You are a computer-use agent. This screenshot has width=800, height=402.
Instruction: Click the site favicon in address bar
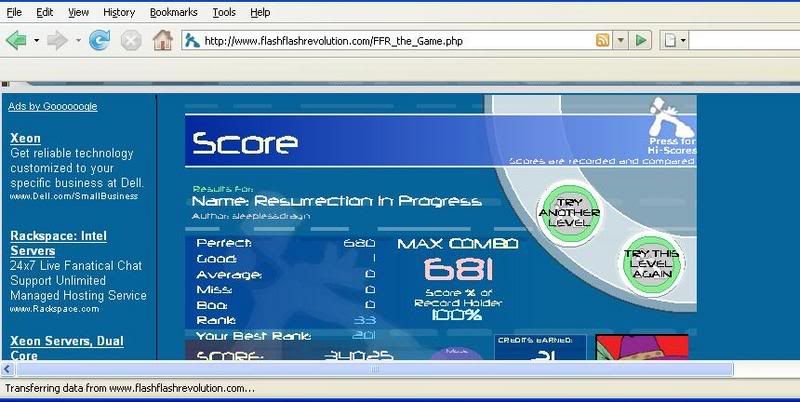[192, 40]
